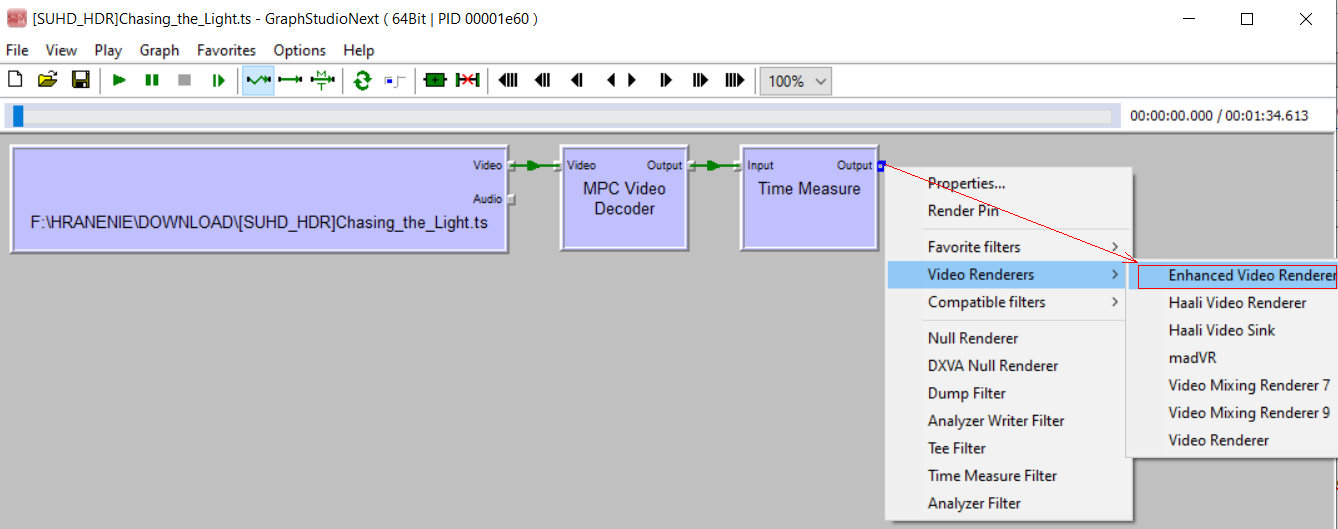Viewport: 1338px width, 529px height.
Task: Click the single-bar forward seek arrow icon
Action: tap(667, 80)
